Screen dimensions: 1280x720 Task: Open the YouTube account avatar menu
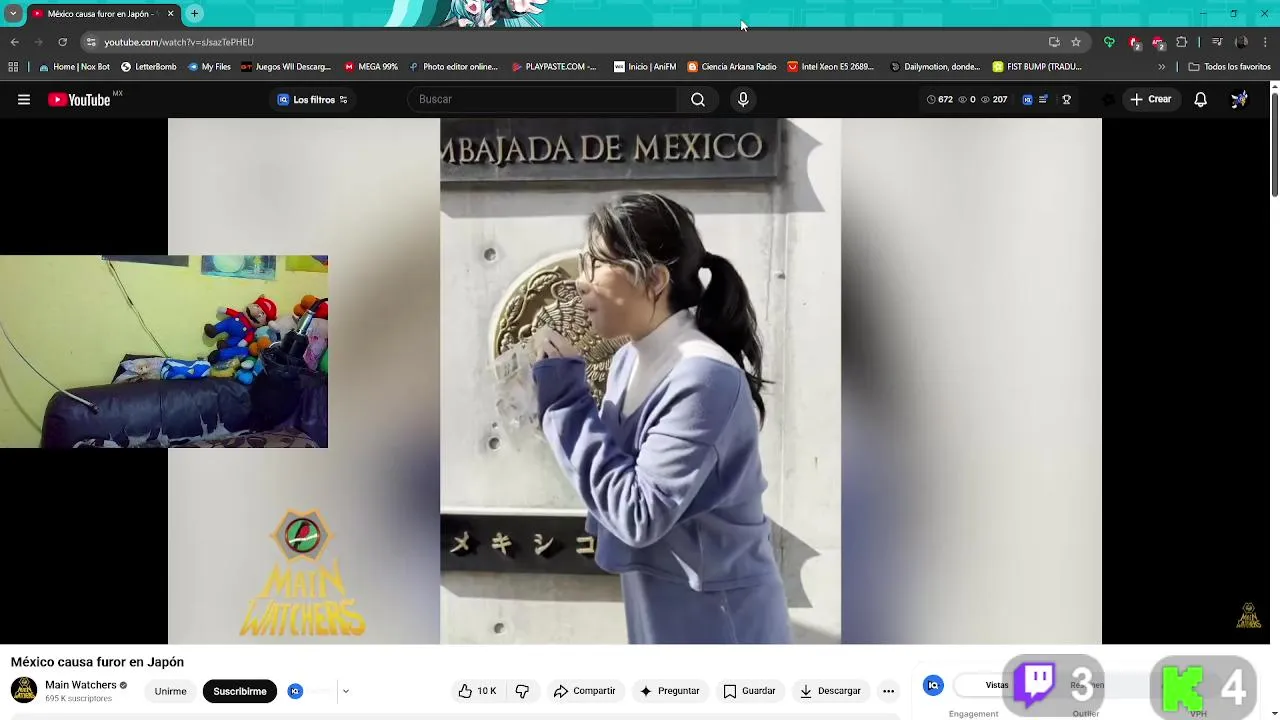1239,99
